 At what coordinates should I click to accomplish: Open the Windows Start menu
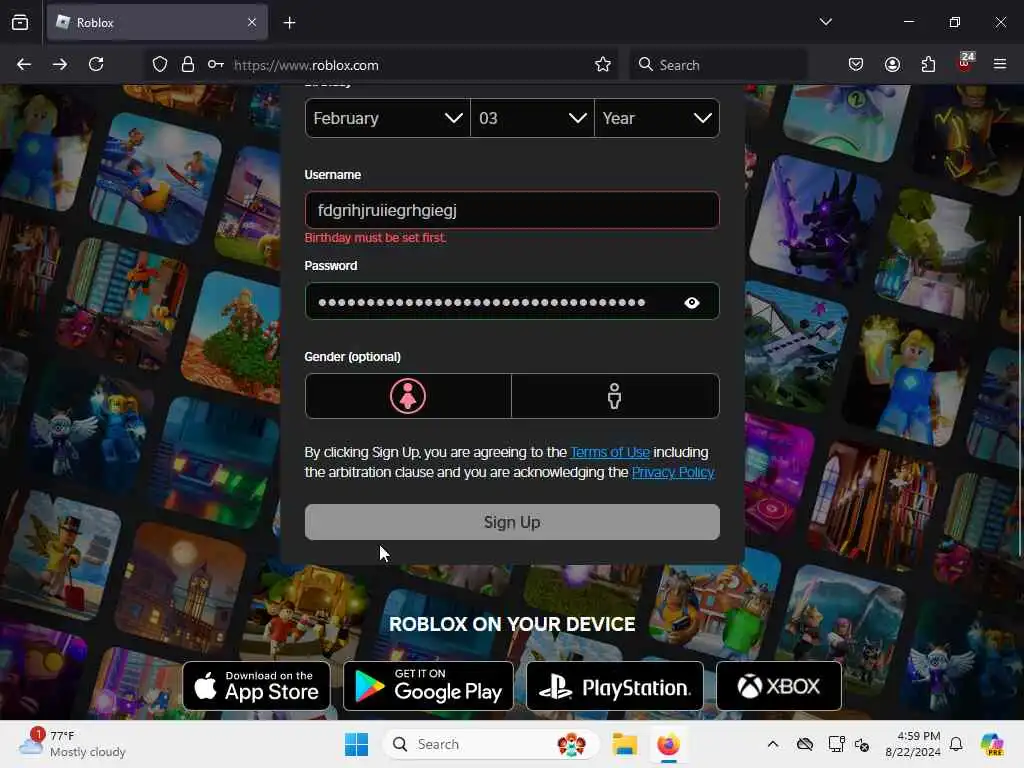(357, 744)
